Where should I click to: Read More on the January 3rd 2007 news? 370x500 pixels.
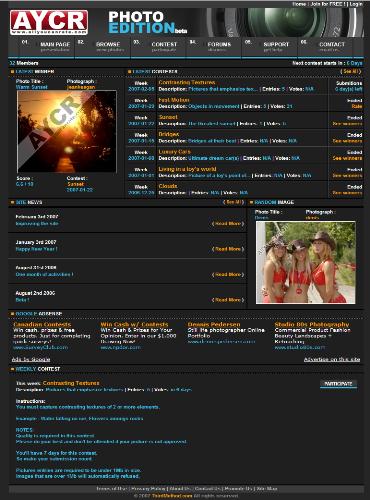point(228,249)
